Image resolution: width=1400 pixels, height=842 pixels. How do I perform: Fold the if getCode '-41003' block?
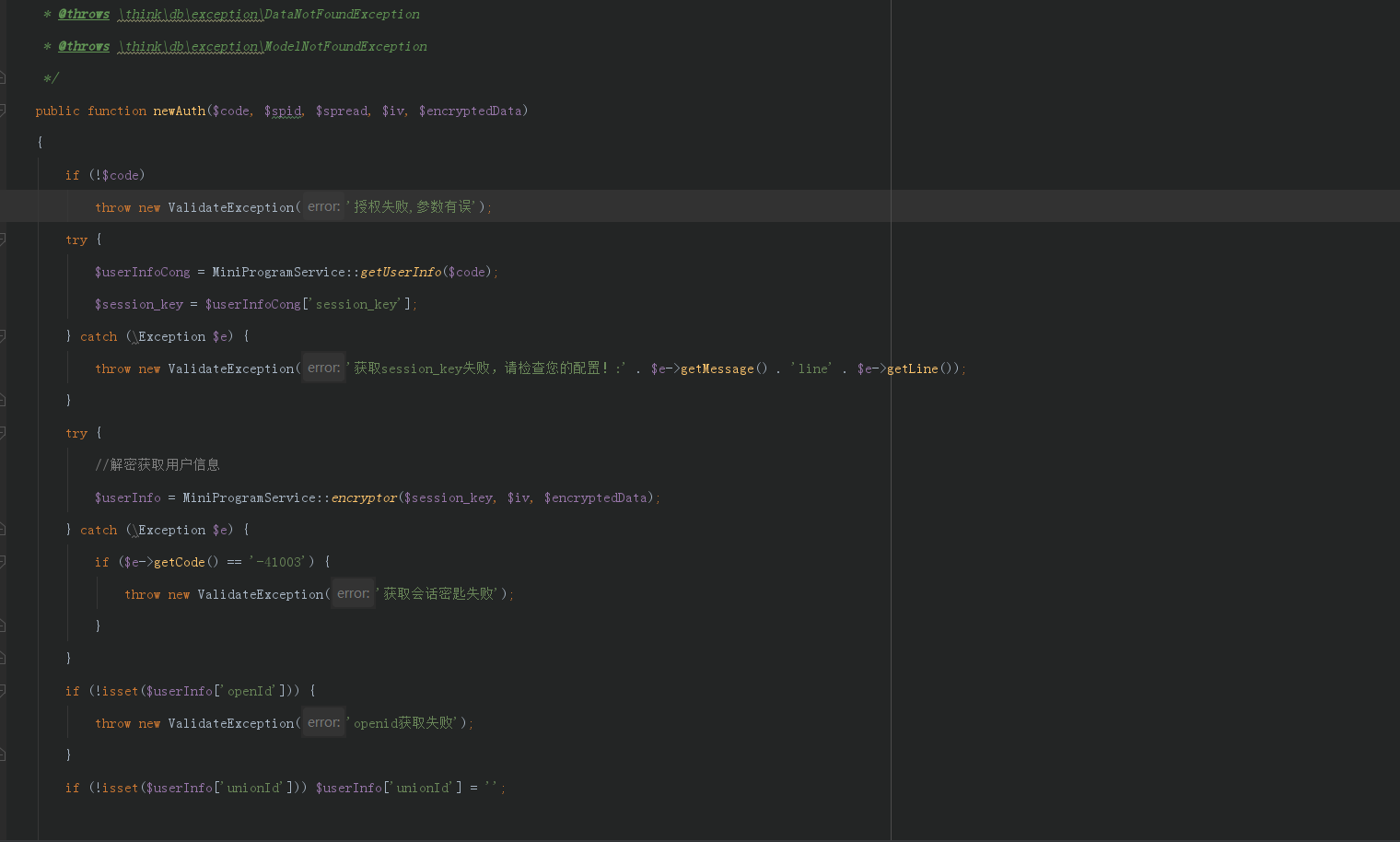[3, 562]
